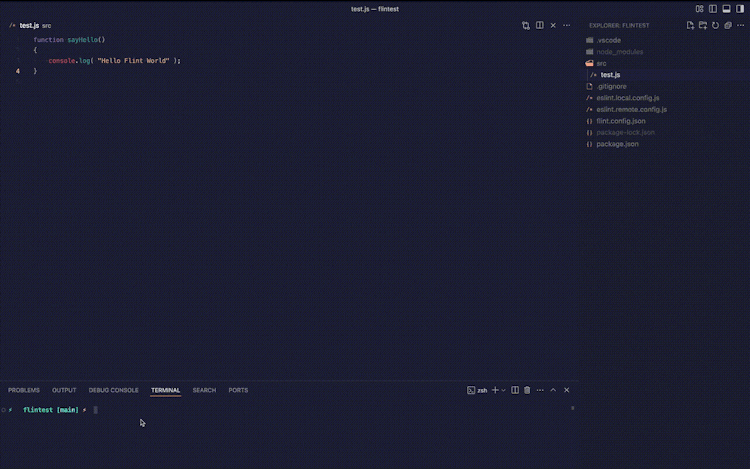Switch to the Problems tab
This screenshot has width=750, height=469.
click(24, 390)
